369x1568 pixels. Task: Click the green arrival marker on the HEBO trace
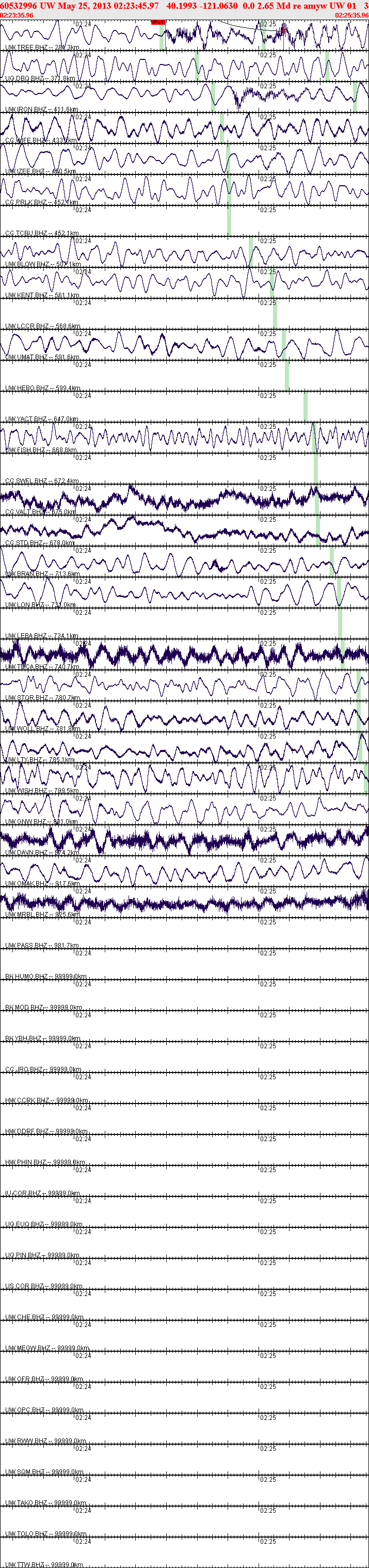(287, 376)
